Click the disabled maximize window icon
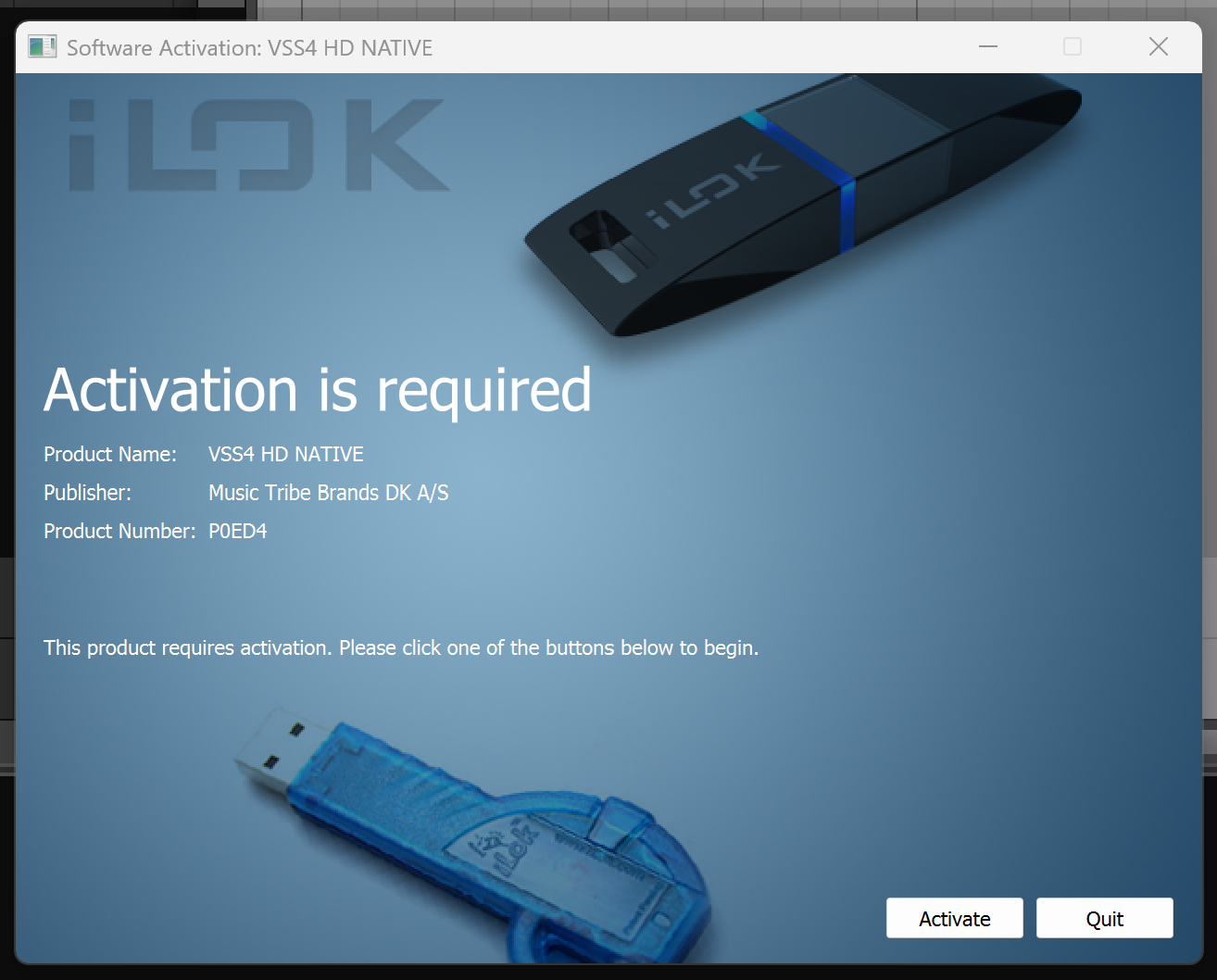Image resolution: width=1217 pixels, height=980 pixels. click(x=1073, y=47)
